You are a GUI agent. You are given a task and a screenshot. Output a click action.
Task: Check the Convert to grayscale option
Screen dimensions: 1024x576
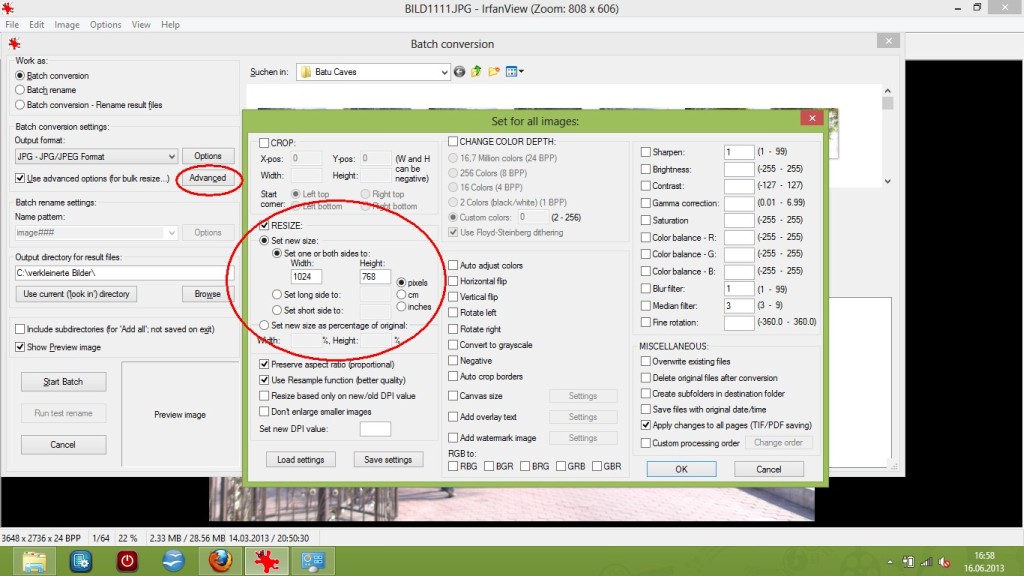point(454,345)
